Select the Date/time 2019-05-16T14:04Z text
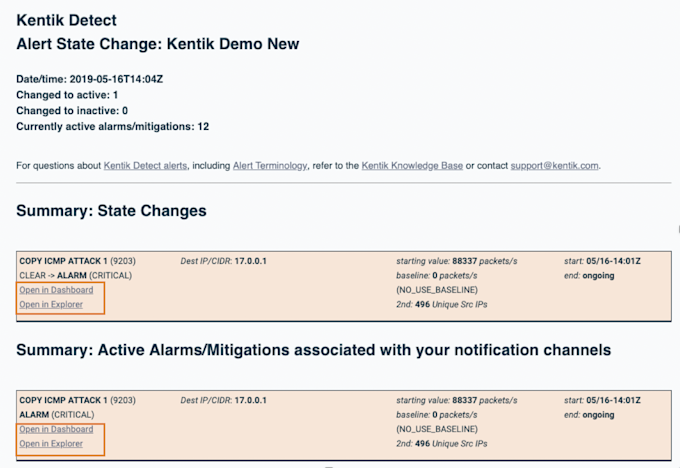 [89, 79]
